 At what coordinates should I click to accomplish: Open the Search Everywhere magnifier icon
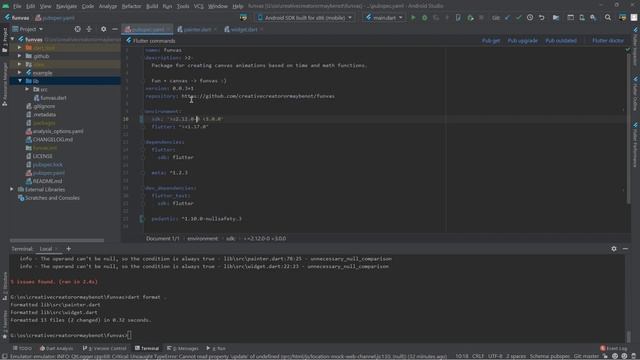[608, 18]
